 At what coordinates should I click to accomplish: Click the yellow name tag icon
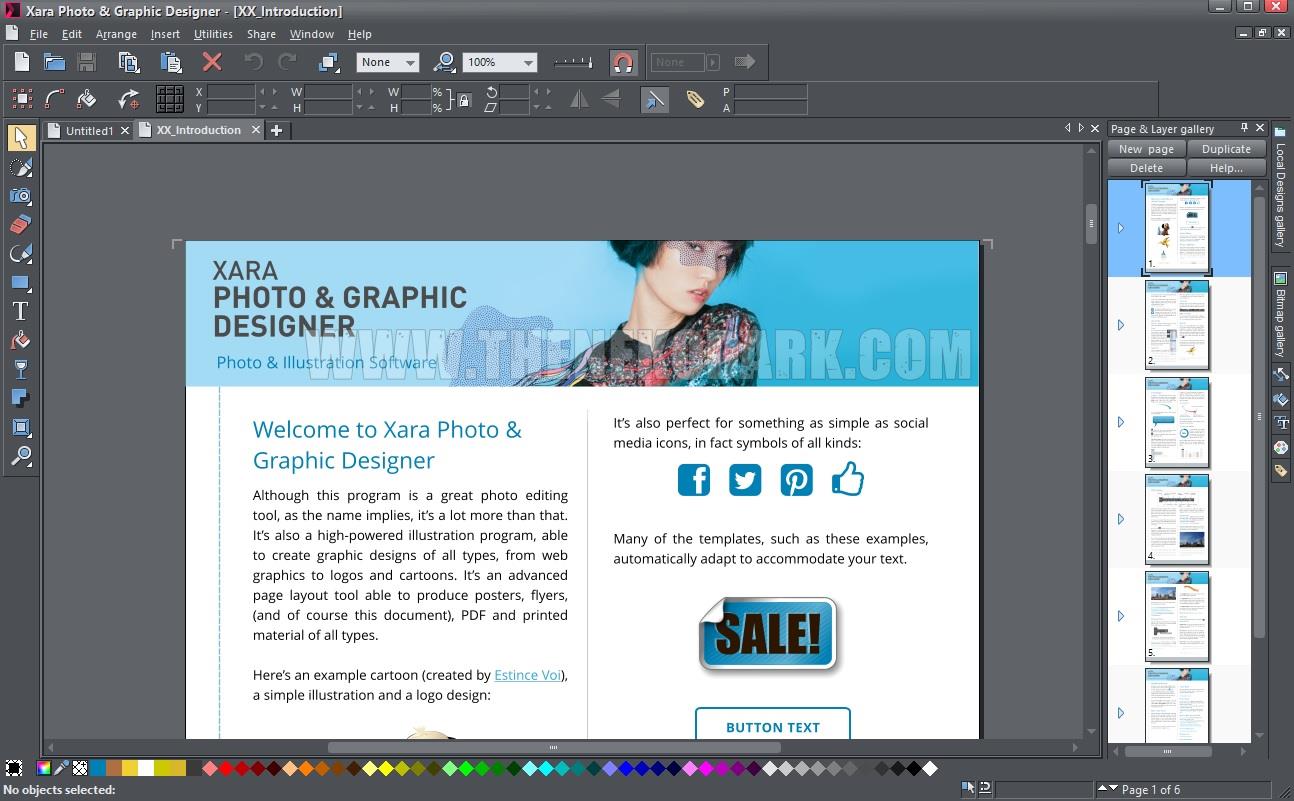tap(695, 98)
